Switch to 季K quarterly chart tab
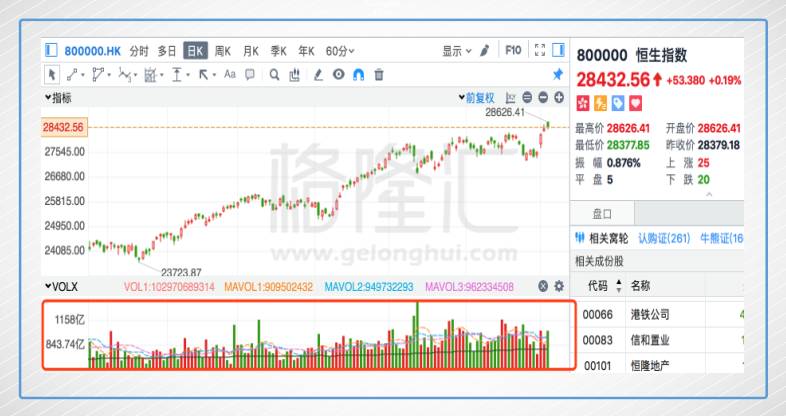 (x=278, y=51)
